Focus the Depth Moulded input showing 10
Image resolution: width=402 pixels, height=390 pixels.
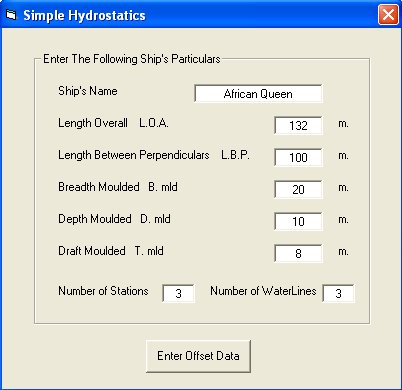tap(298, 221)
